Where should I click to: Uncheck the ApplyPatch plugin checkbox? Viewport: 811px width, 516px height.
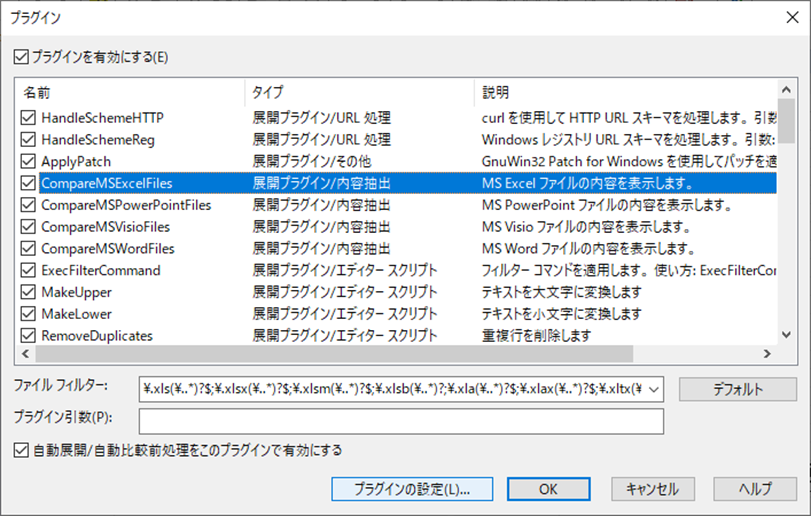click(28, 161)
